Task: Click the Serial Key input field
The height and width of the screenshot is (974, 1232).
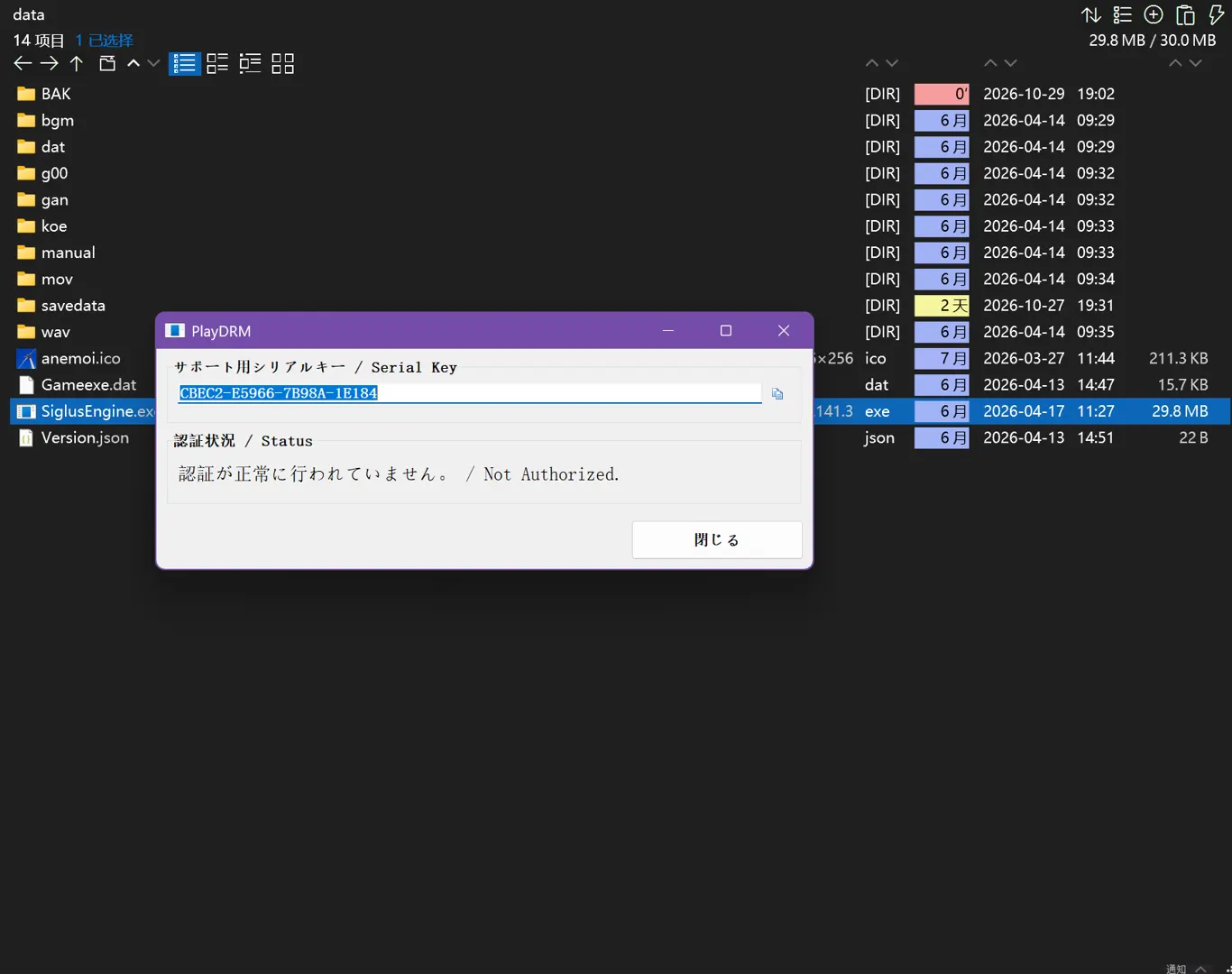Action: click(470, 393)
